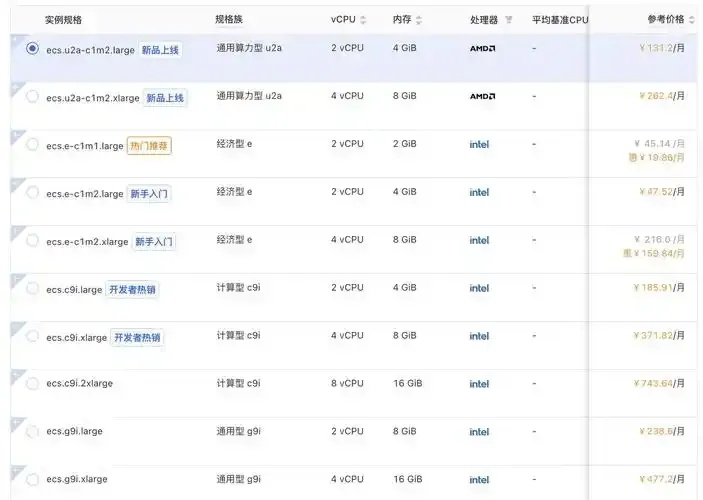Click 热门推荐 tag on ecs.e-c1m1.large
703x500 pixels.
[x=149, y=146]
